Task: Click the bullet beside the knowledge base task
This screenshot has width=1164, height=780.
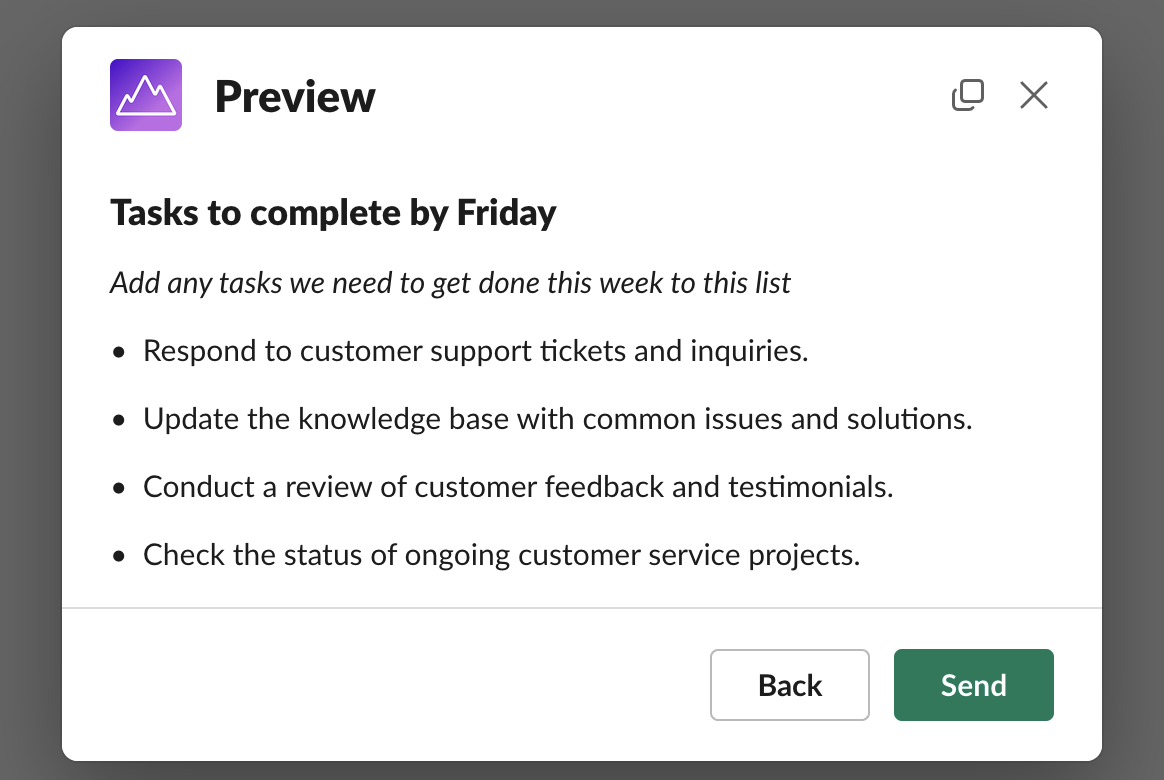Action: tap(120, 419)
